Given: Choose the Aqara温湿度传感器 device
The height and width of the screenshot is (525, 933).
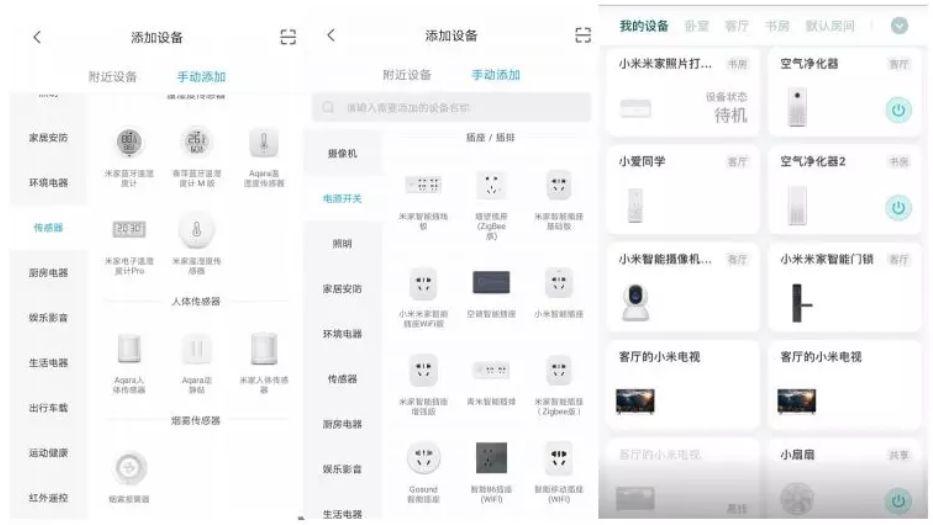Looking at the screenshot, I should tap(264, 143).
